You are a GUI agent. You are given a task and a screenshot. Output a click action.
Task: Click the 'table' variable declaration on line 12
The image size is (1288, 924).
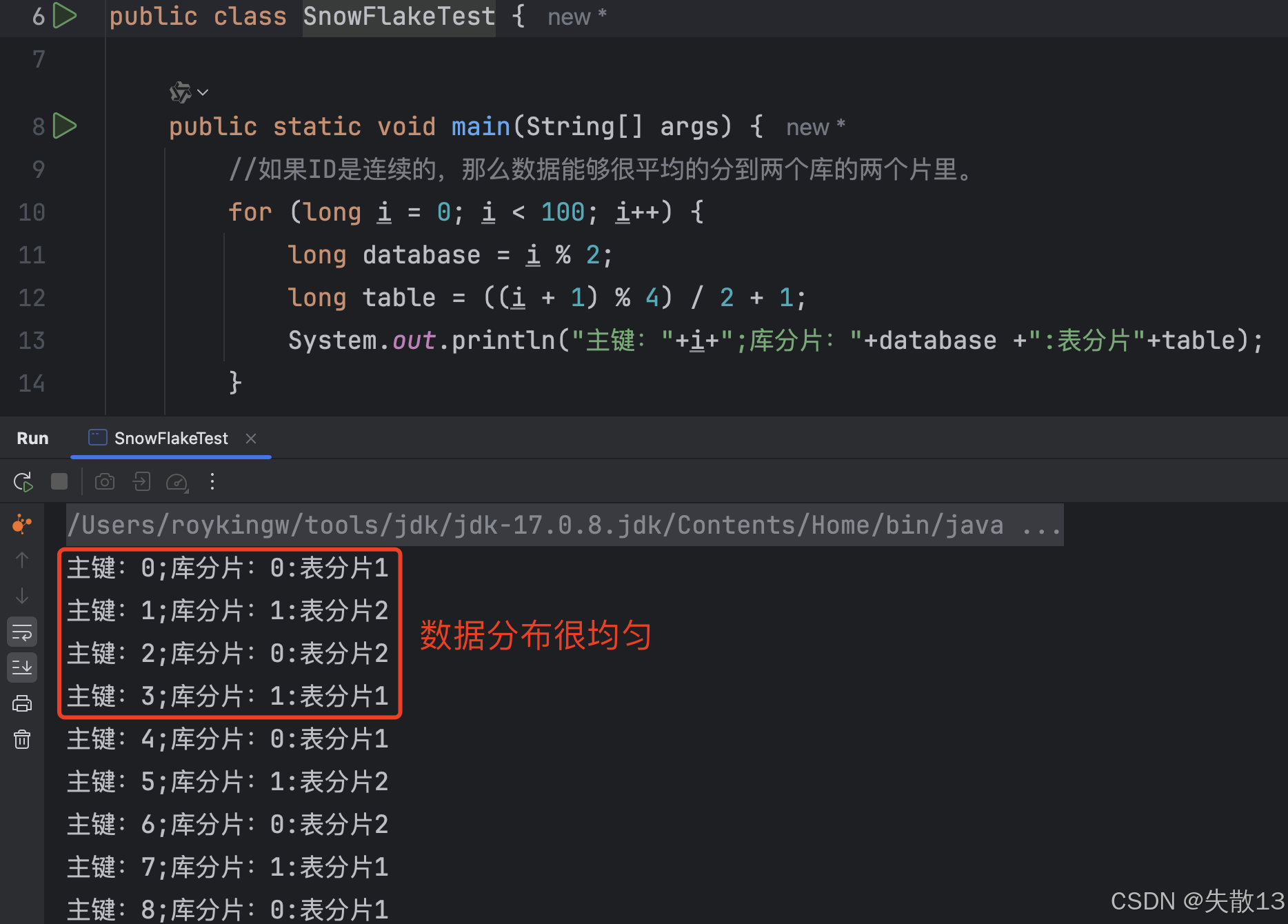tap(399, 298)
